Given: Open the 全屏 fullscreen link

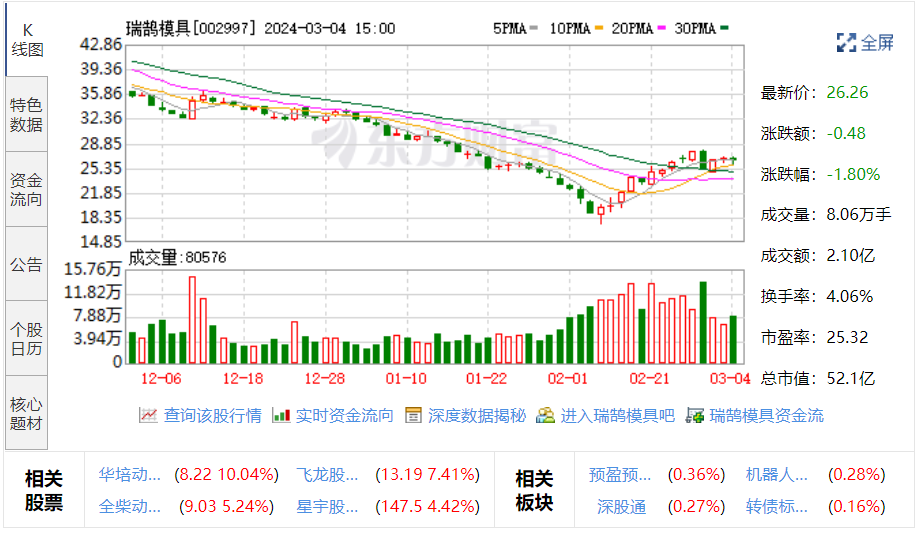Looking at the screenshot, I should click(x=877, y=42).
